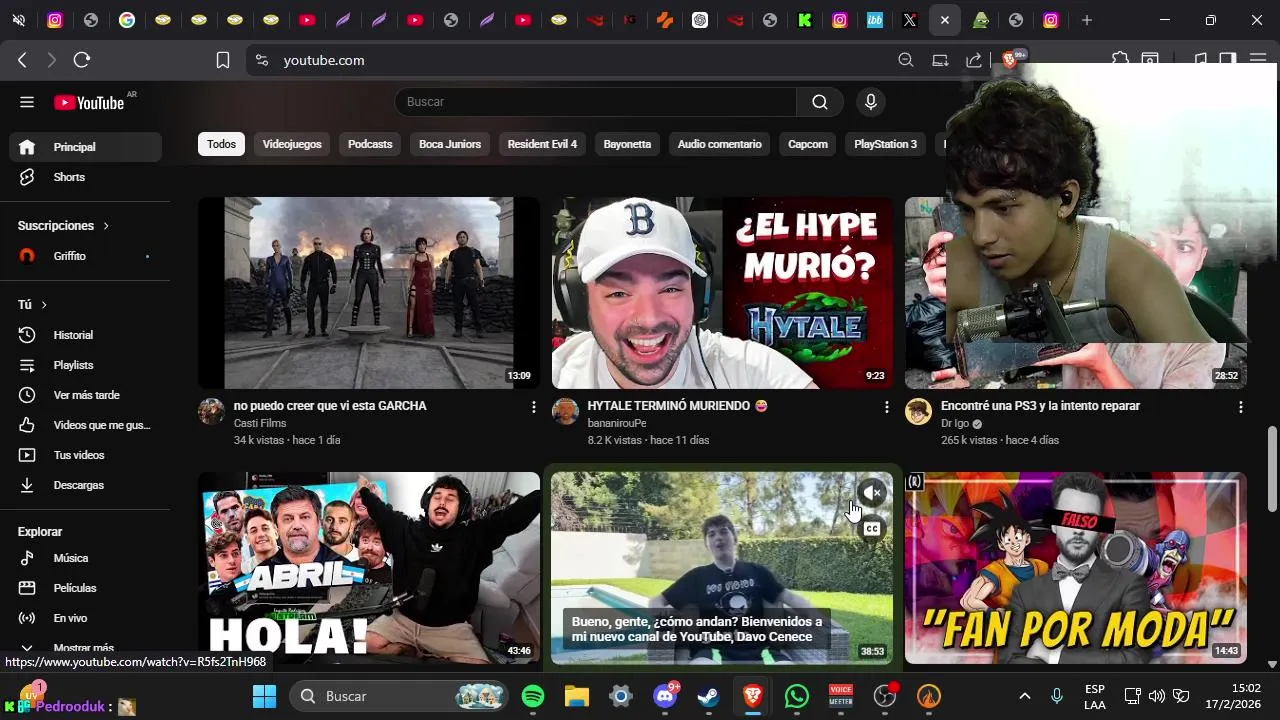Open Ver más tarde list
The image size is (1280, 720).
tap(86, 395)
